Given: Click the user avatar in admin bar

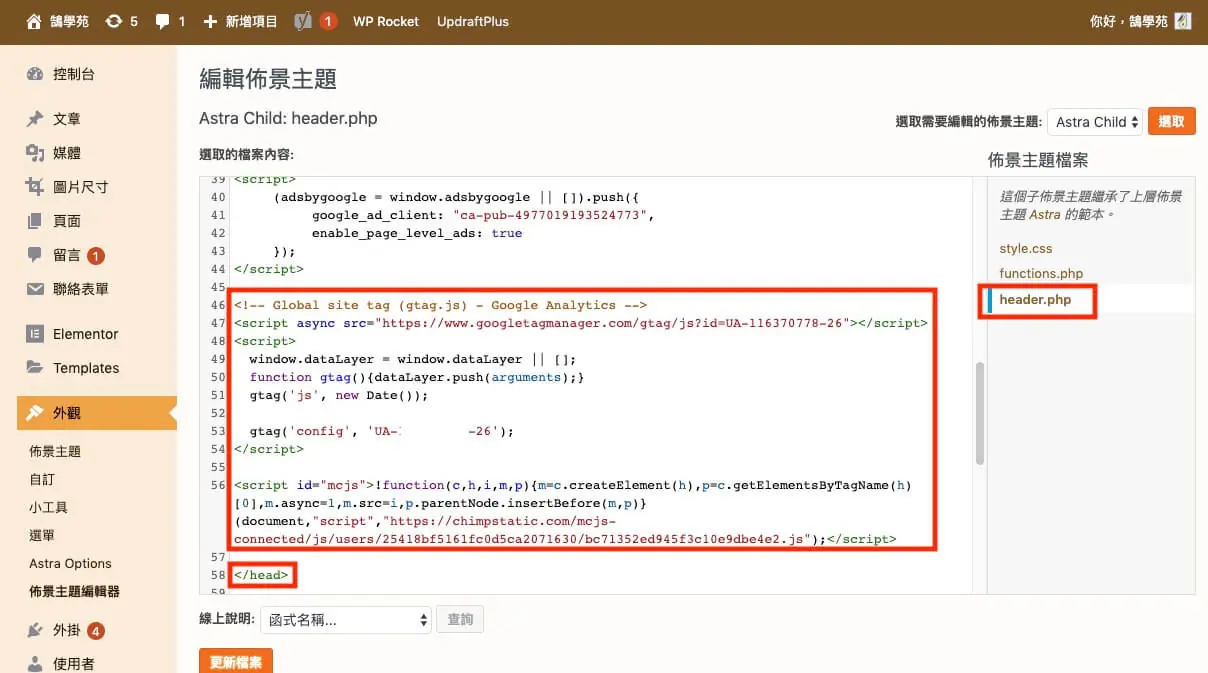Looking at the screenshot, I should [x=1183, y=21].
